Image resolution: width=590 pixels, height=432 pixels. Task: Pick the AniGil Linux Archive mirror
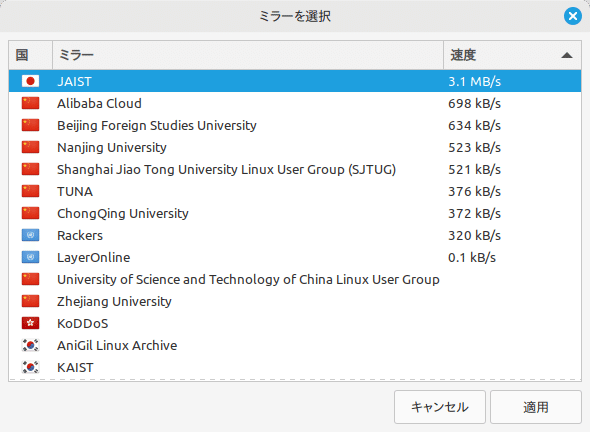[295, 345]
